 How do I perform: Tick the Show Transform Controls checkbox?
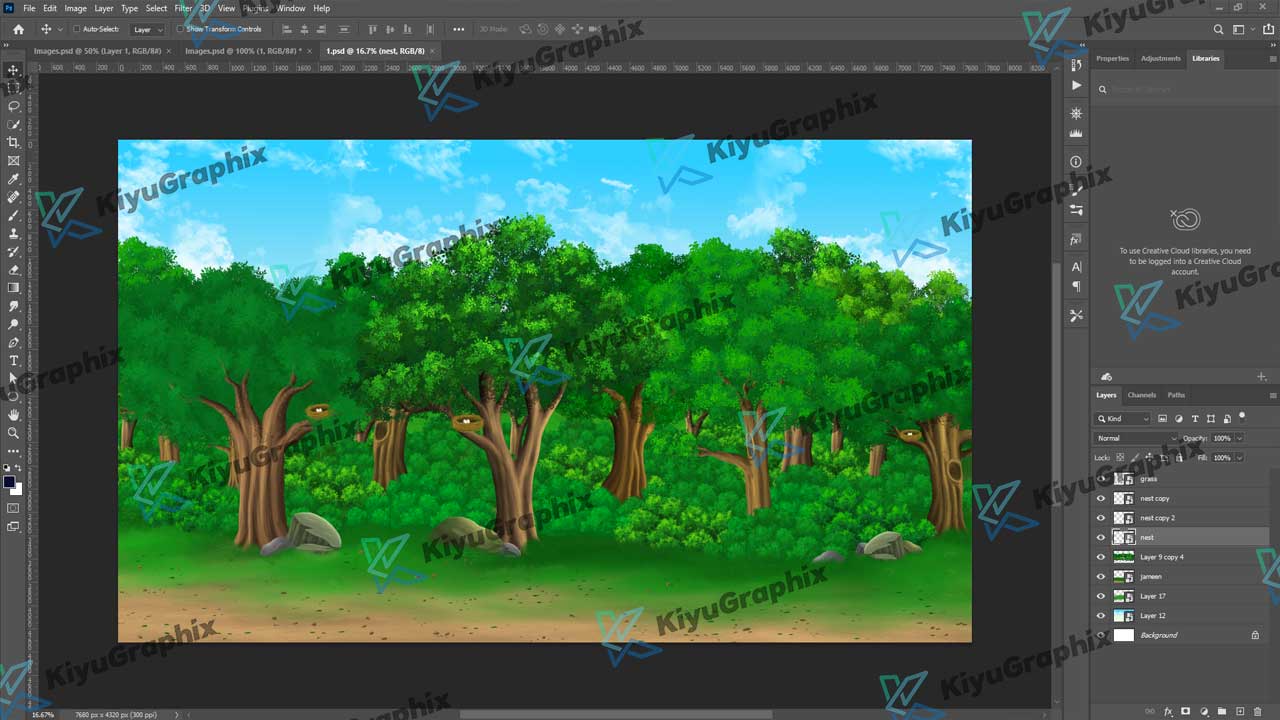point(181,29)
